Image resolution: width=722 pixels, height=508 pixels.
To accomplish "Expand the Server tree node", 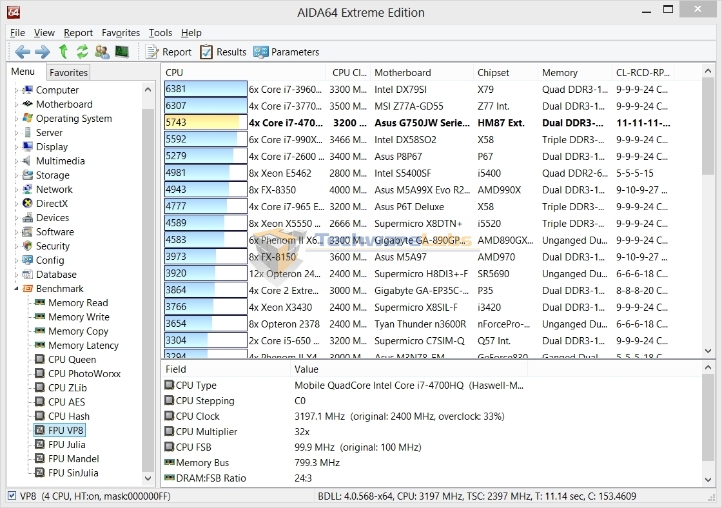I will click(x=17, y=133).
